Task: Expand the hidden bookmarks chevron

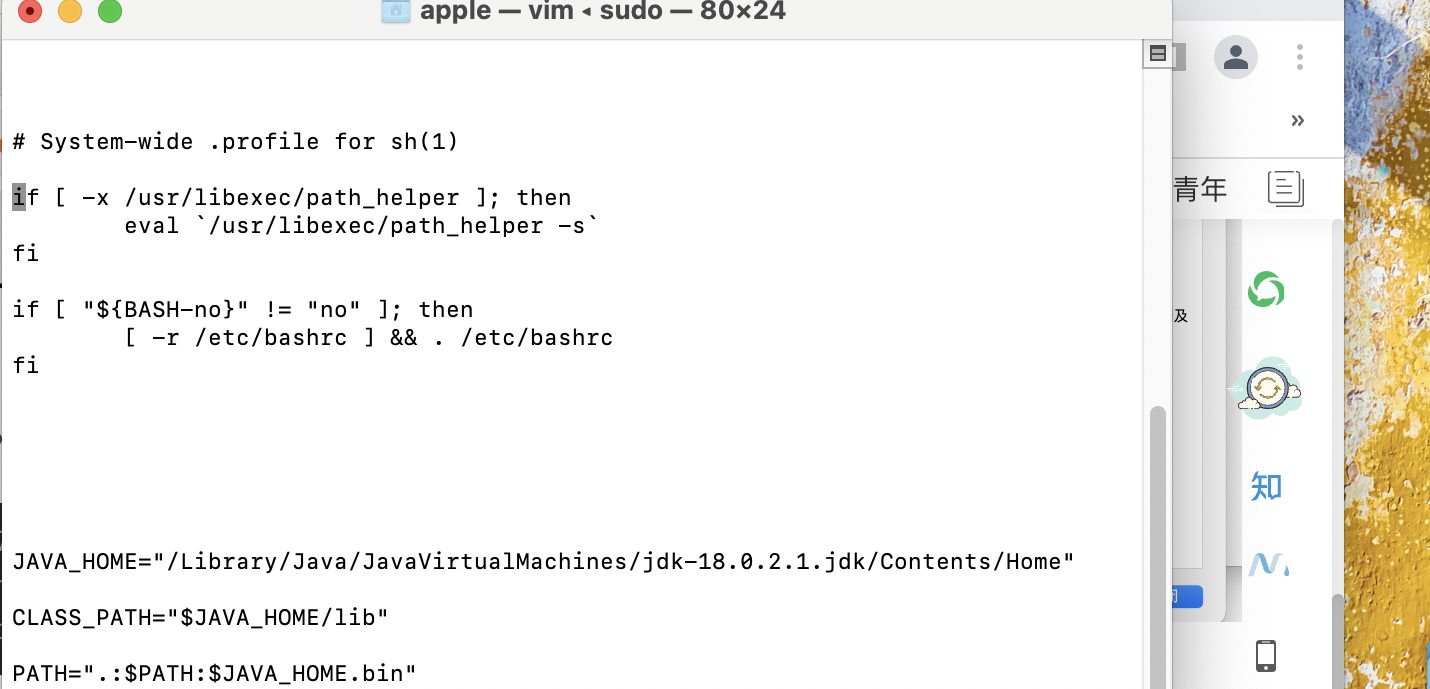Action: 1297,121
